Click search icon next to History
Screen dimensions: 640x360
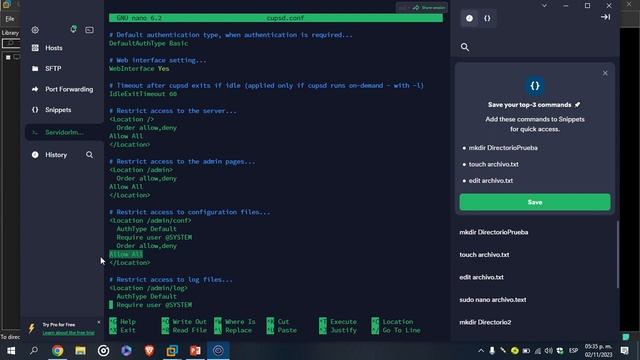click(x=89, y=155)
